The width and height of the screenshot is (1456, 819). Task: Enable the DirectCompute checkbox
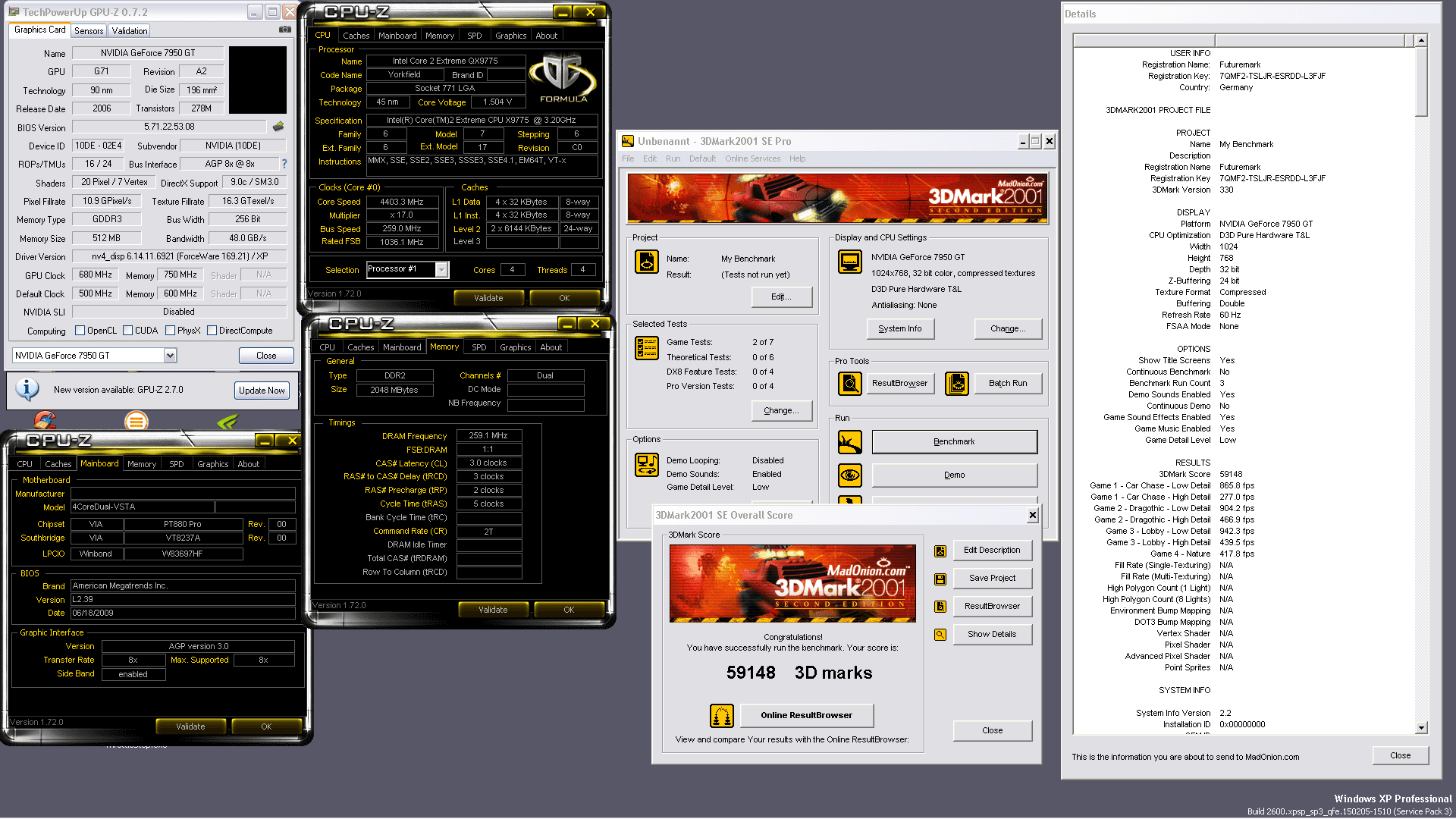click(x=212, y=331)
